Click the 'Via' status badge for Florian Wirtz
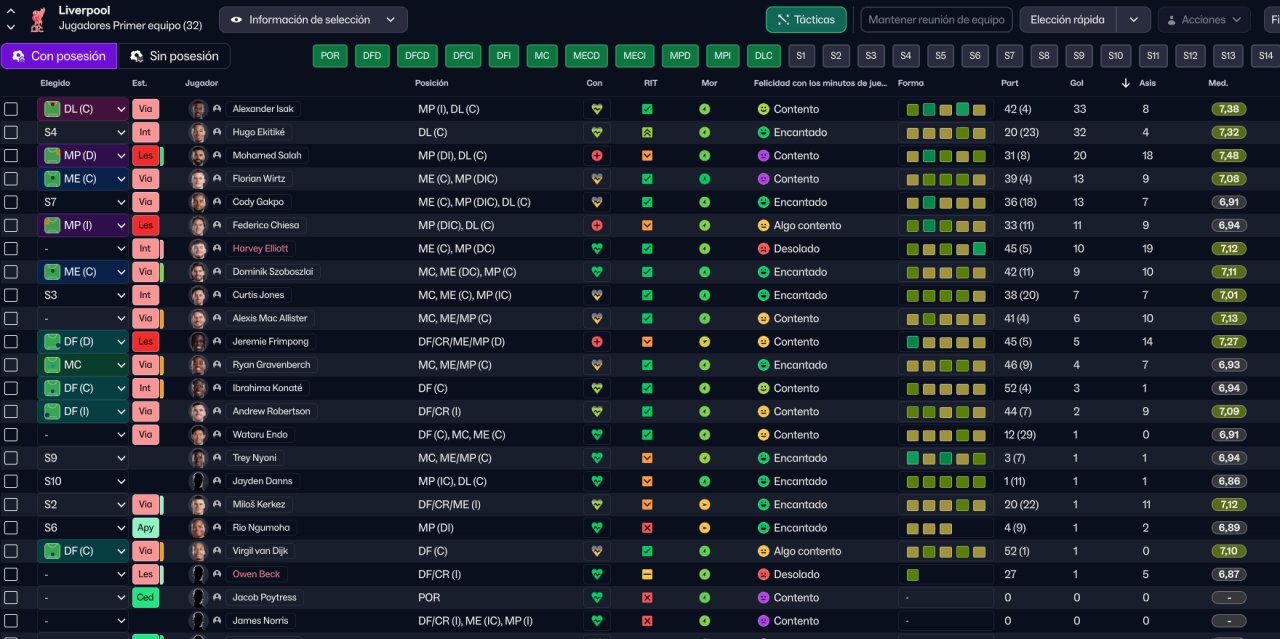Image resolution: width=1280 pixels, height=639 pixels. 145,179
